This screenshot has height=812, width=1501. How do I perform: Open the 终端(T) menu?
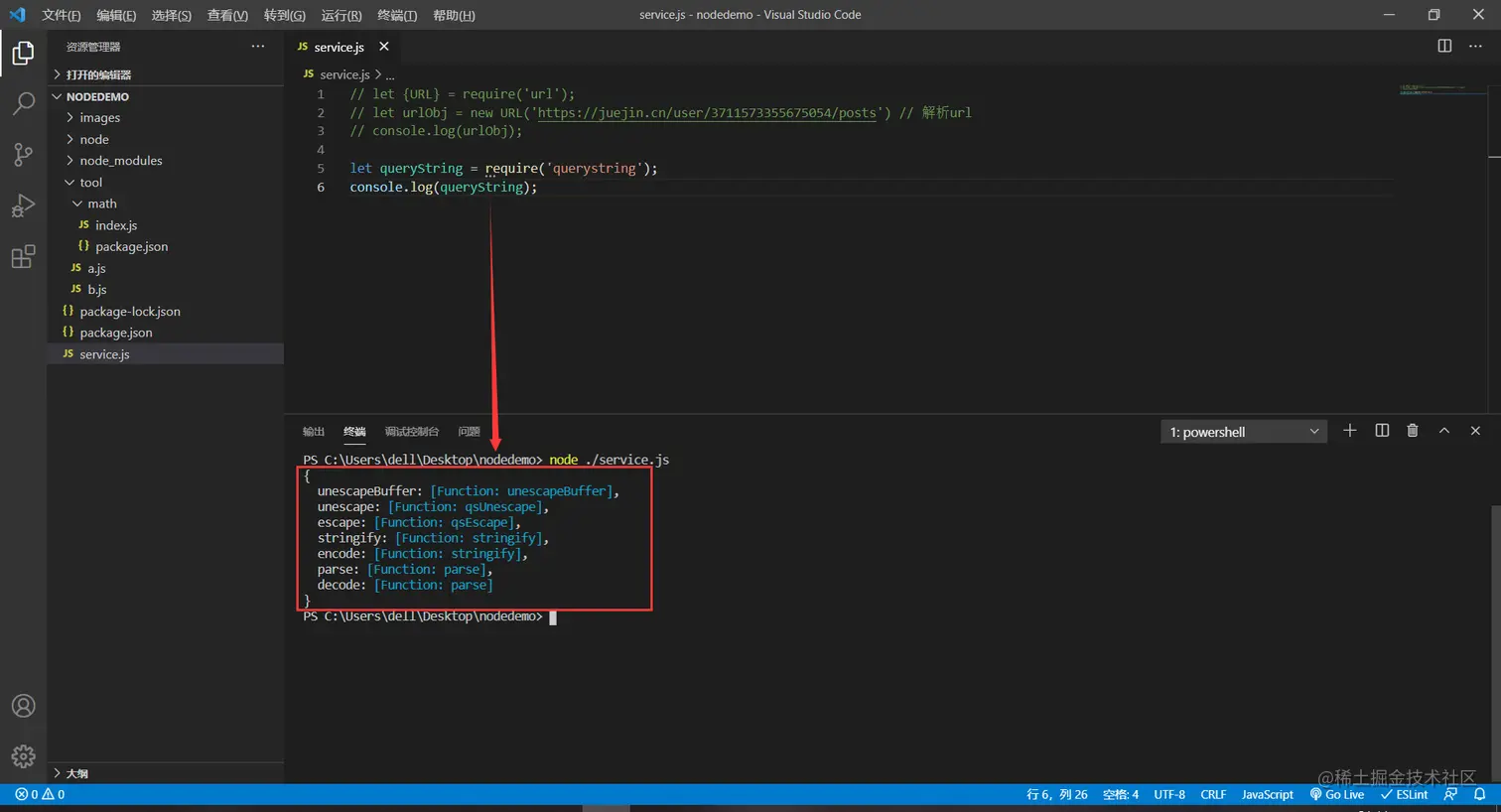397,15
